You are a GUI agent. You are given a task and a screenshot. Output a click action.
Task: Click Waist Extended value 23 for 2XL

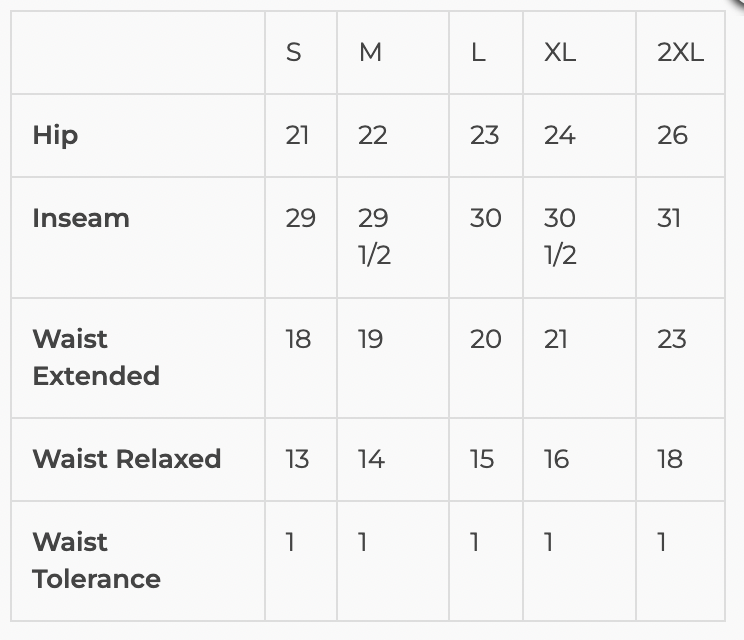tap(672, 339)
